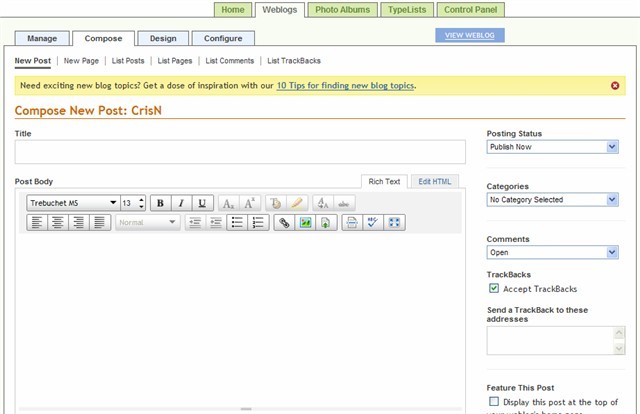Toggle the full-screen editor icon
Viewport: 640px width, 414px height.
[393, 222]
